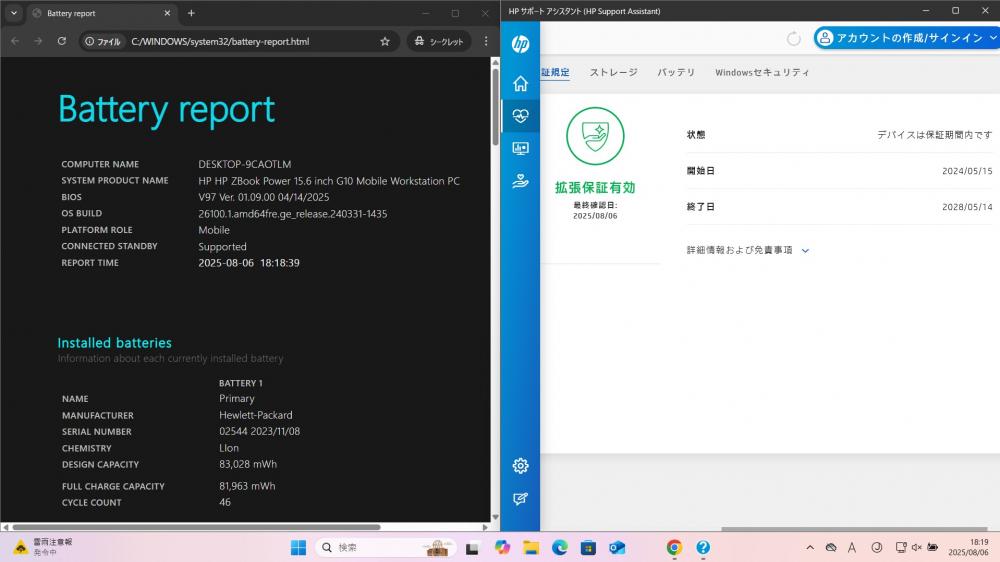Image resolution: width=1000 pixels, height=562 pixels.
Task: Open the support hand-heart sidebar icon
Action: 520,182
